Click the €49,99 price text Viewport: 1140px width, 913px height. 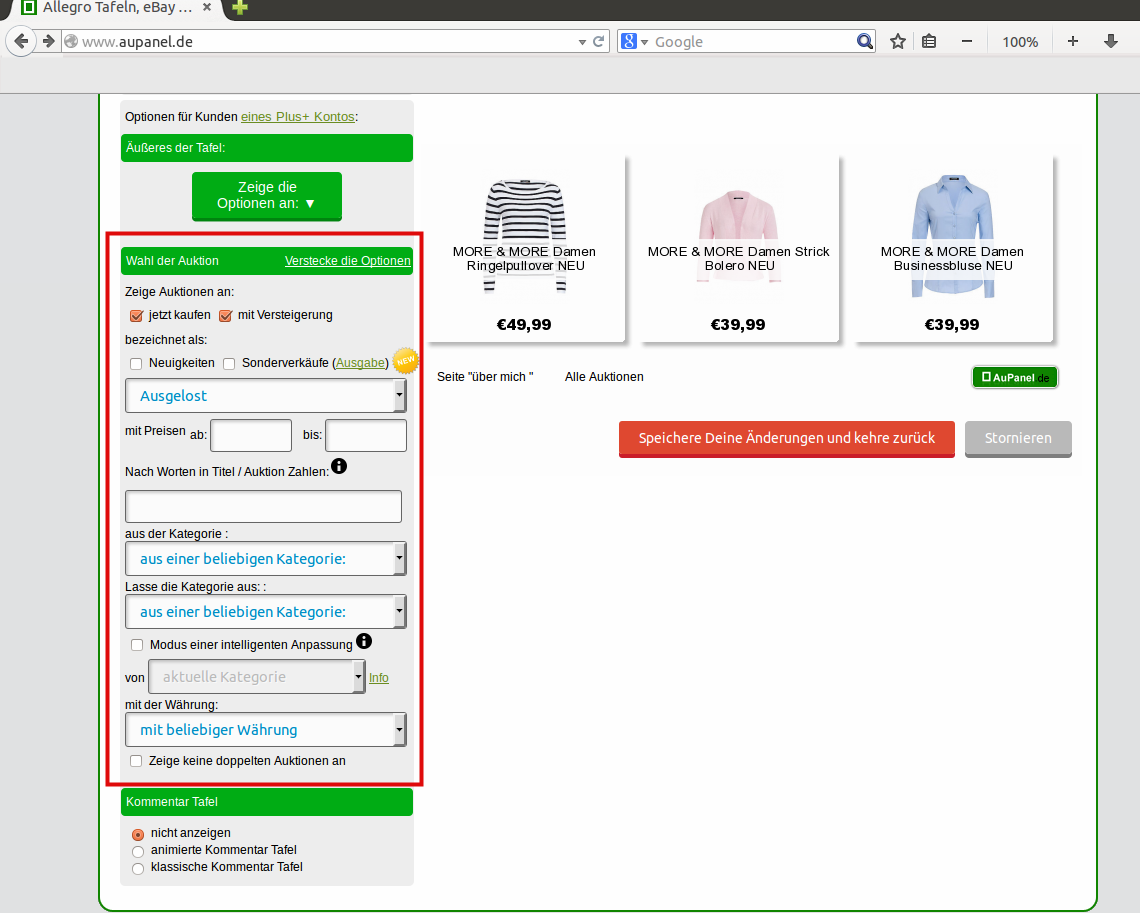[523, 324]
